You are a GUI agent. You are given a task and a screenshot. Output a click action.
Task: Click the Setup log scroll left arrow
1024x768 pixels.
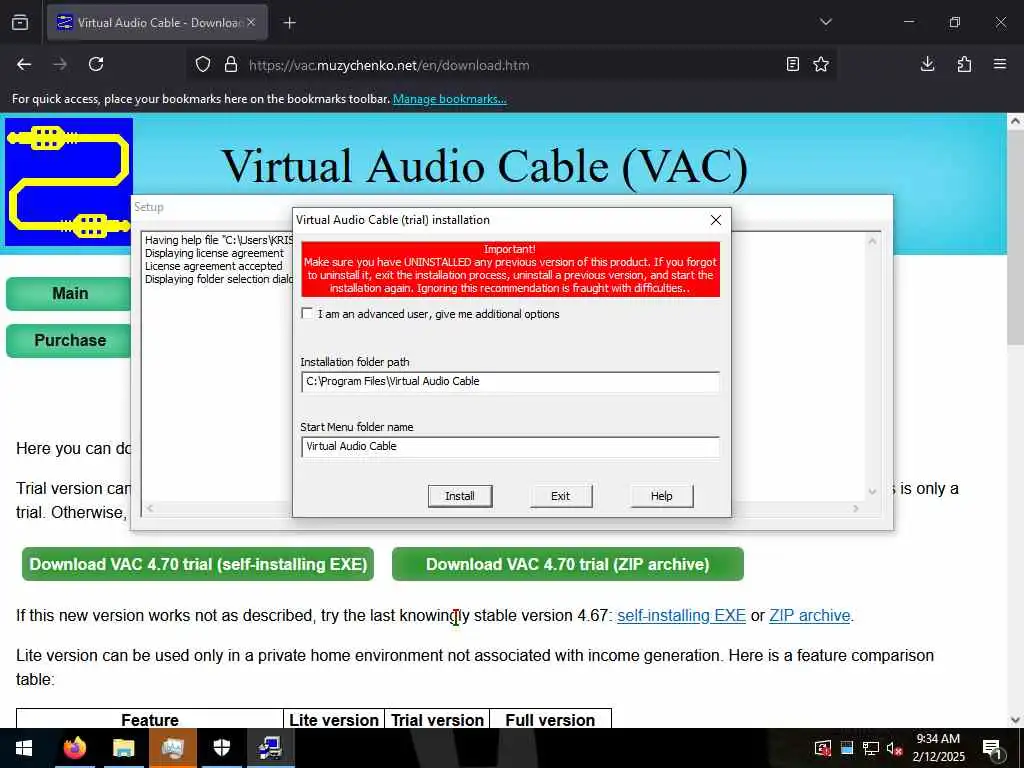coord(150,508)
